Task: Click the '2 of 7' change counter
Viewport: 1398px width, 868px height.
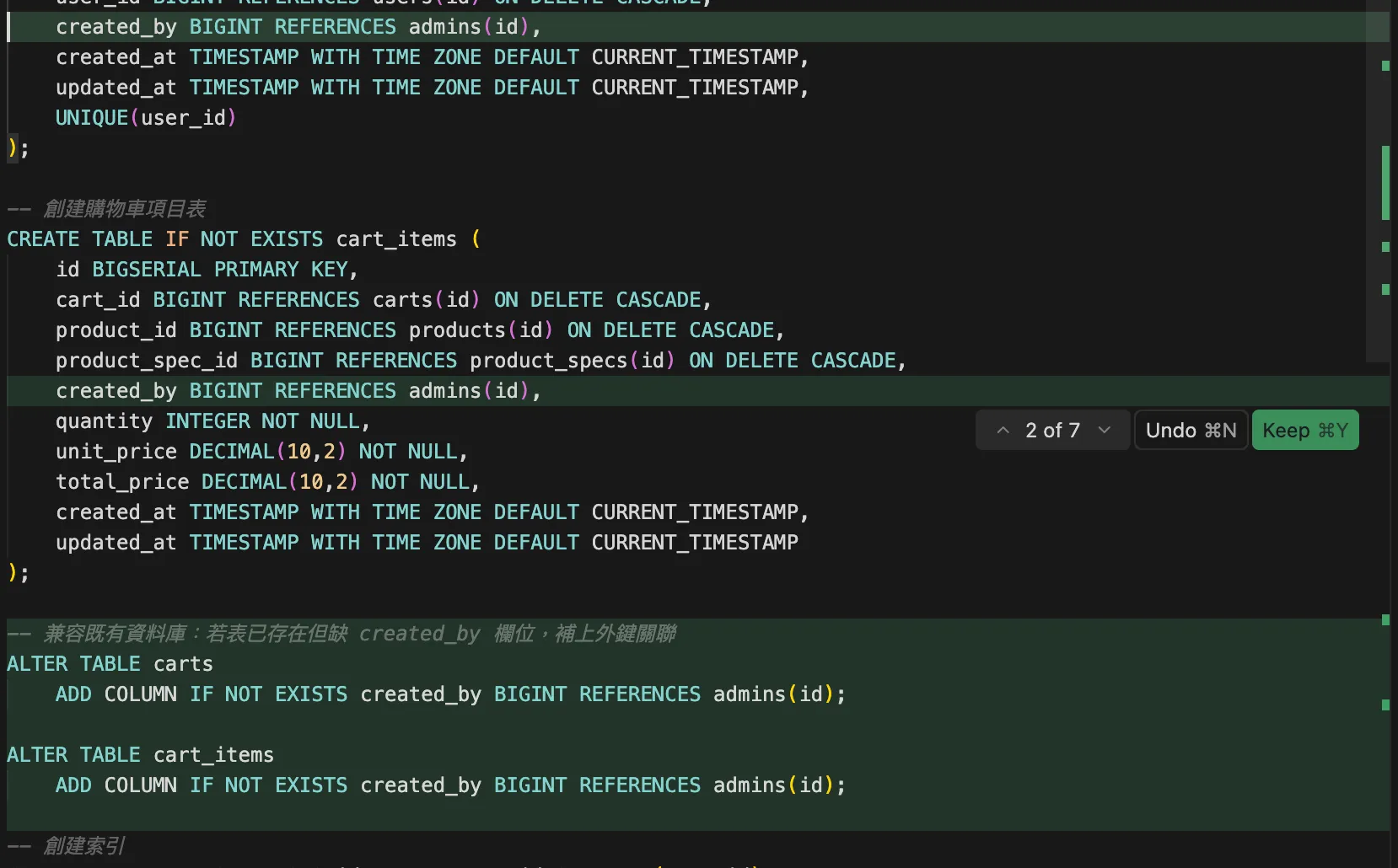Action: [x=1052, y=431]
